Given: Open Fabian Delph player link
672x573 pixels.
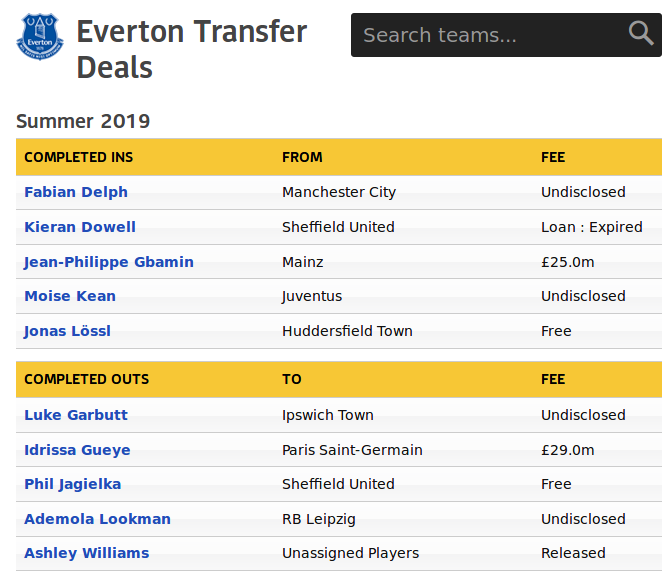Looking at the screenshot, I should (76, 192).
